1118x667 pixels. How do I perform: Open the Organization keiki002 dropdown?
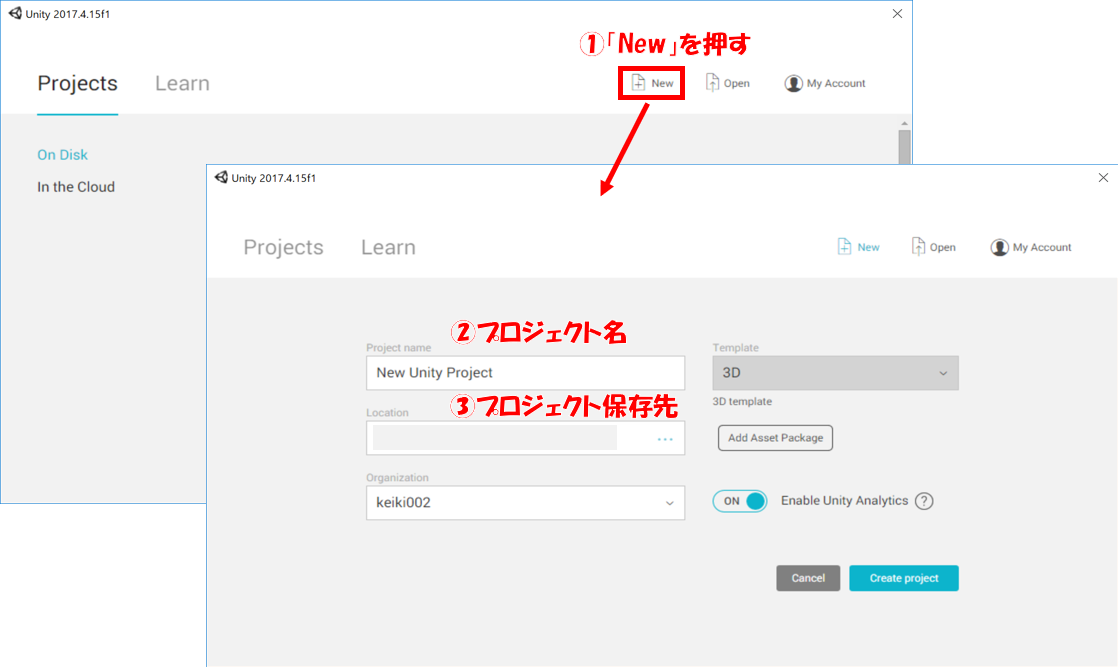(x=525, y=503)
